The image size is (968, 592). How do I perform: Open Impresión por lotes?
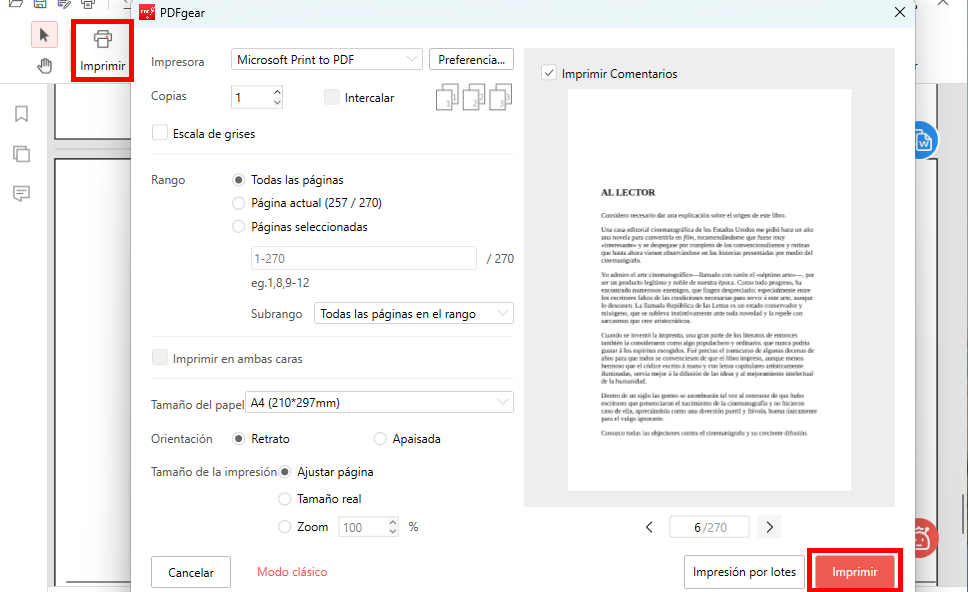tap(744, 571)
